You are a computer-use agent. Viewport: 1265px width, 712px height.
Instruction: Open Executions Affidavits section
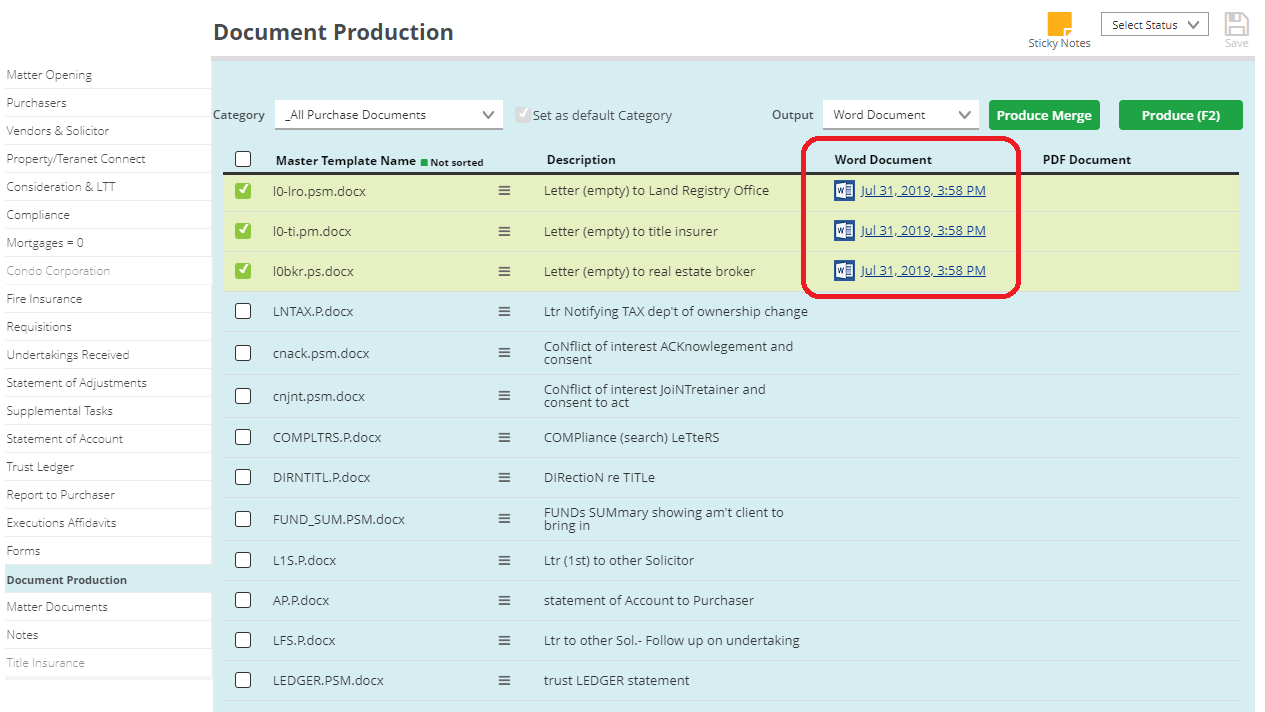pyautogui.click(x=61, y=523)
